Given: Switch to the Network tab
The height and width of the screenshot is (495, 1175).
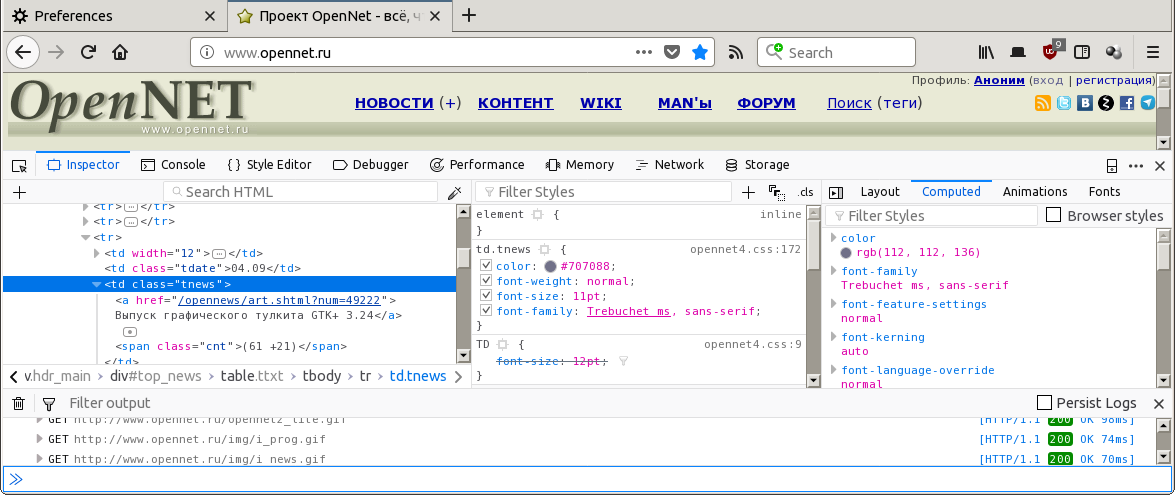Looking at the screenshot, I should pyautogui.click(x=668, y=165).
